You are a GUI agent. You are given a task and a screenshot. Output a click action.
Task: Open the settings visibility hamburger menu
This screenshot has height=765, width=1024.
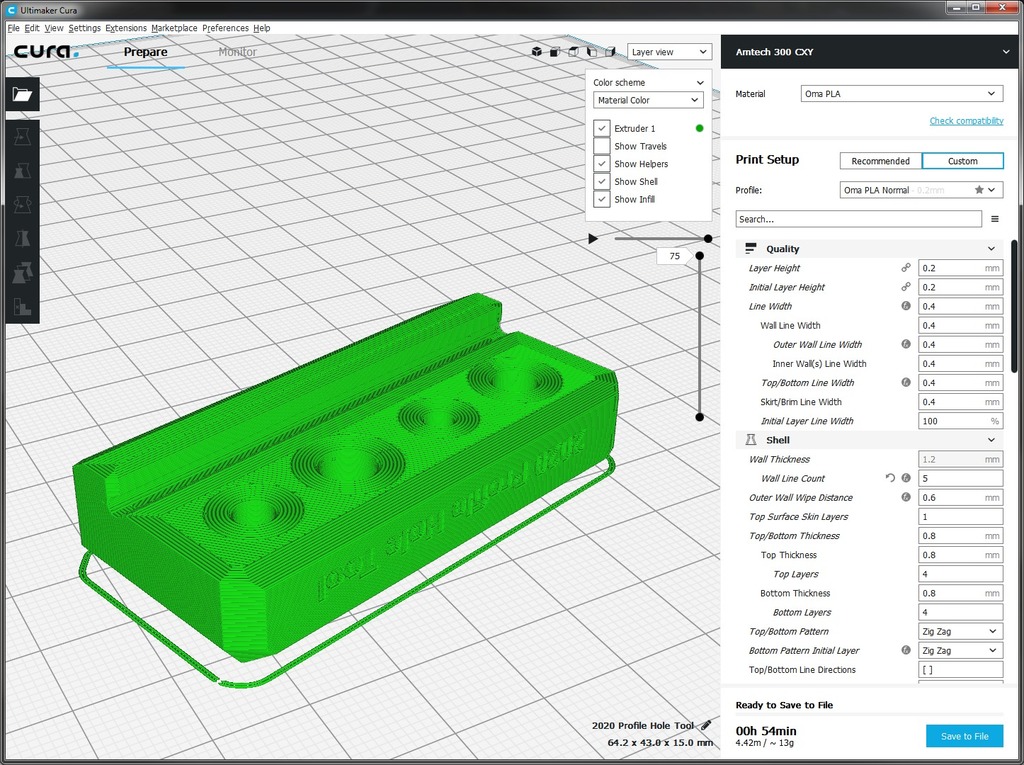click(x=994, y=219)
